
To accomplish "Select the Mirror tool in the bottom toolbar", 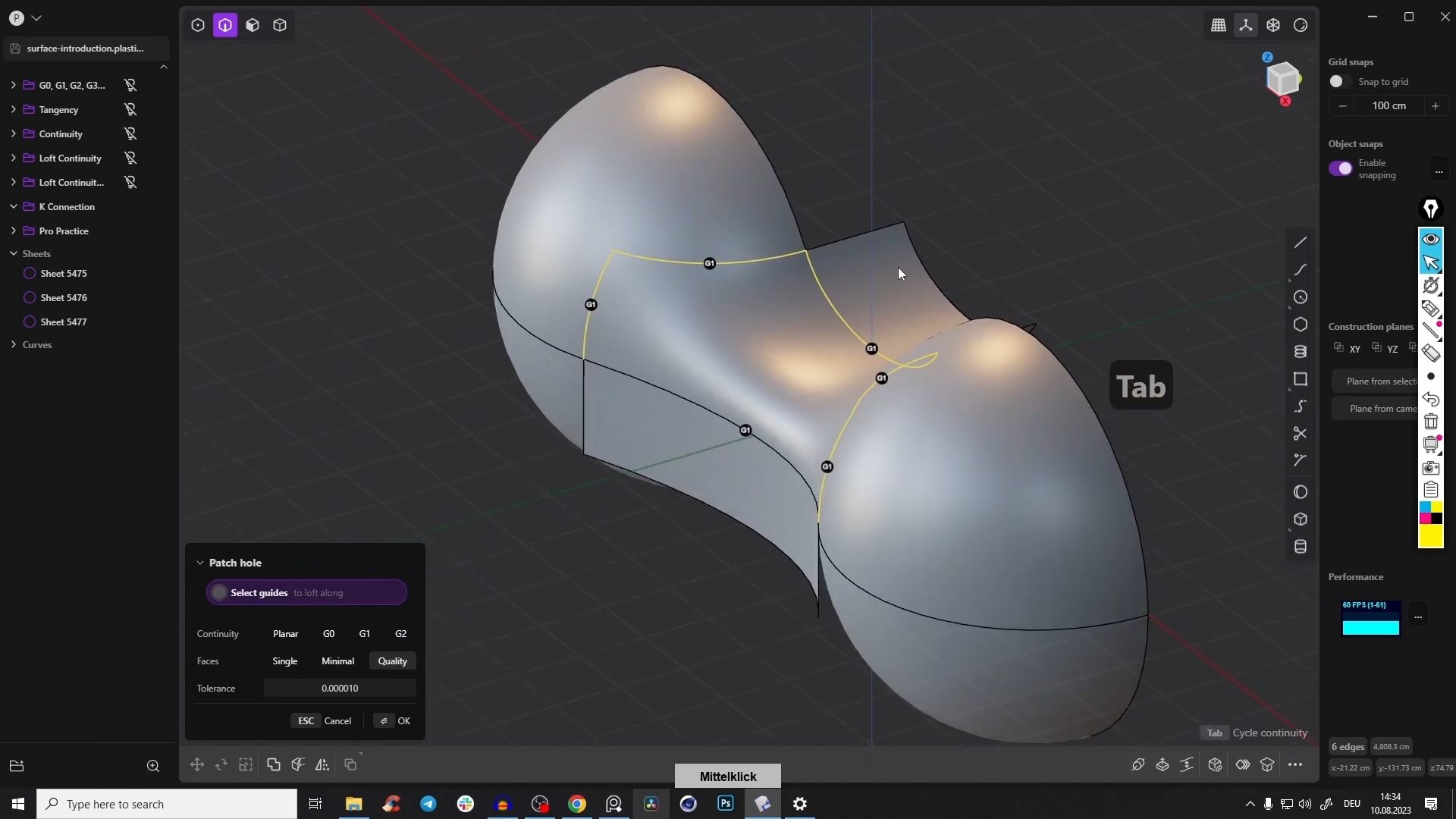I will pos(322,765).
